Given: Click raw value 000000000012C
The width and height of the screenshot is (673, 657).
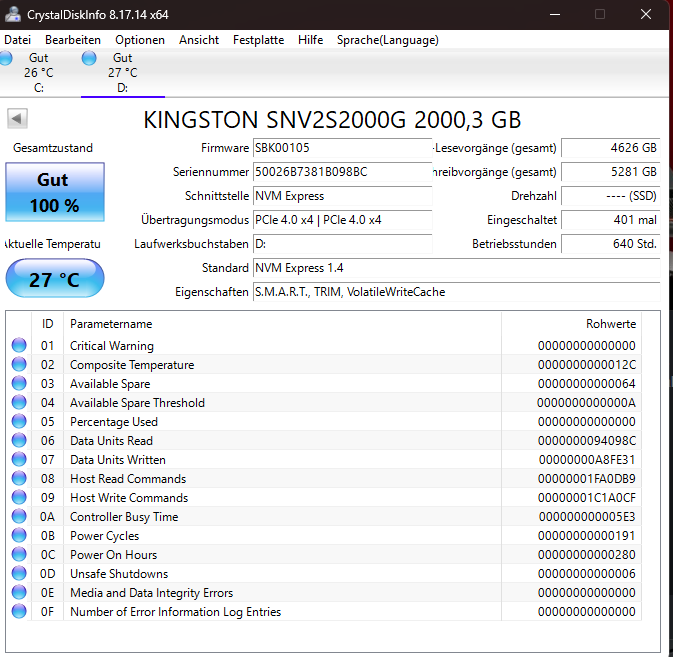Looking at the screenshot, I should pos(586,365).
